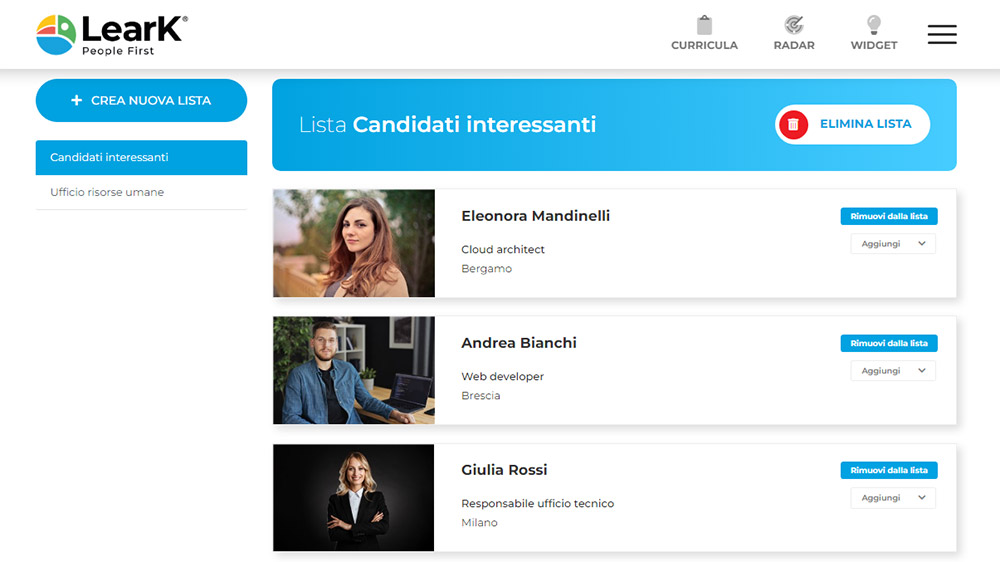This screenshot has width=1000, height=562.
Task: Click the red trash icon
Action: point(793,125)
